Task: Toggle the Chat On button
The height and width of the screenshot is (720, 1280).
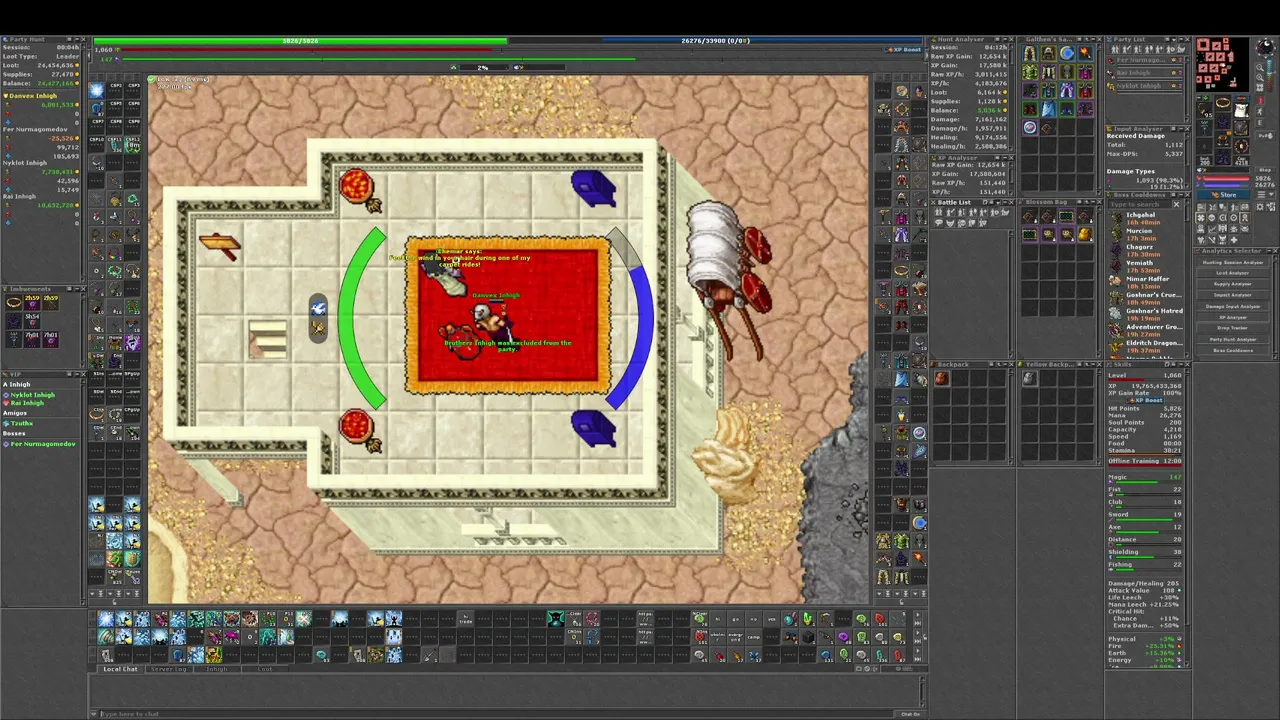Action: [910, 714]
